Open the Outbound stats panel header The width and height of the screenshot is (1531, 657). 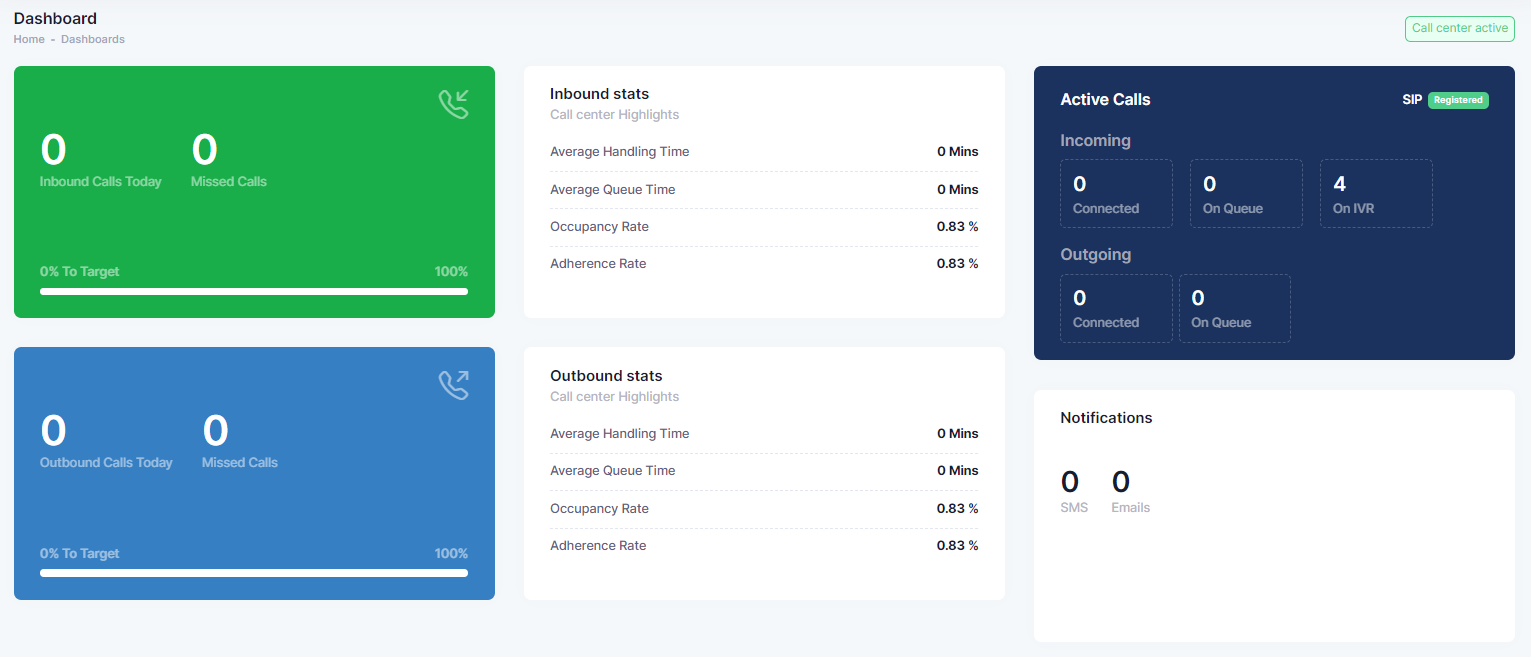click(606, 375)
